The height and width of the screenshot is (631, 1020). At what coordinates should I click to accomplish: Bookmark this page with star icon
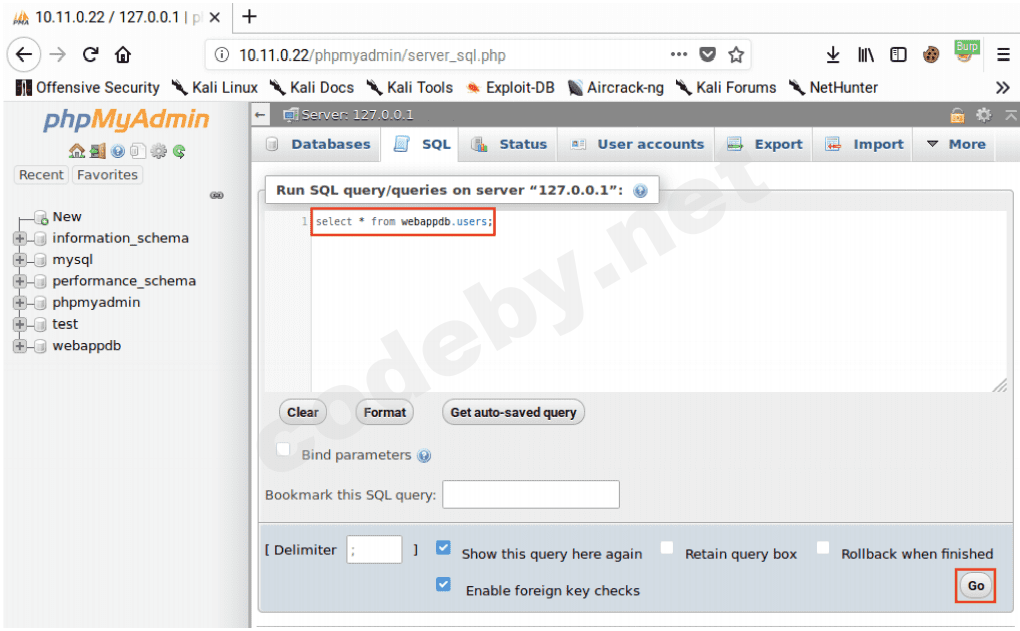pyautogui.click(x=736, y=55)
